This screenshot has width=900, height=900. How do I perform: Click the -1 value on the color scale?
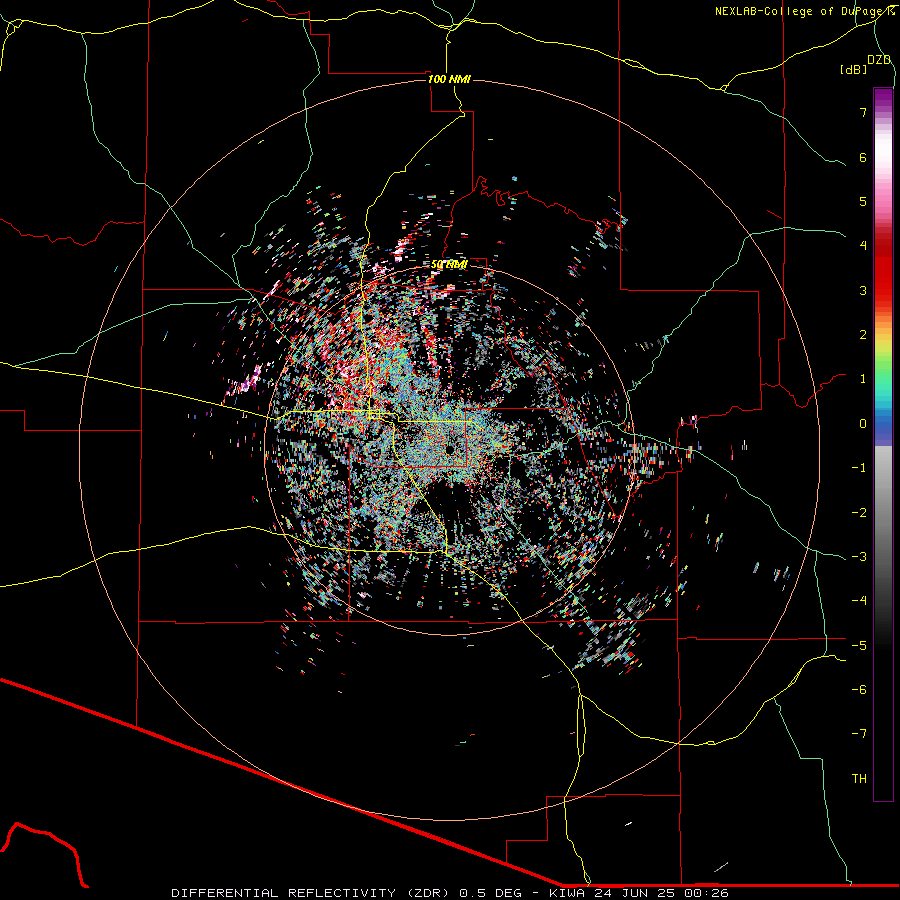click(859, 468)
